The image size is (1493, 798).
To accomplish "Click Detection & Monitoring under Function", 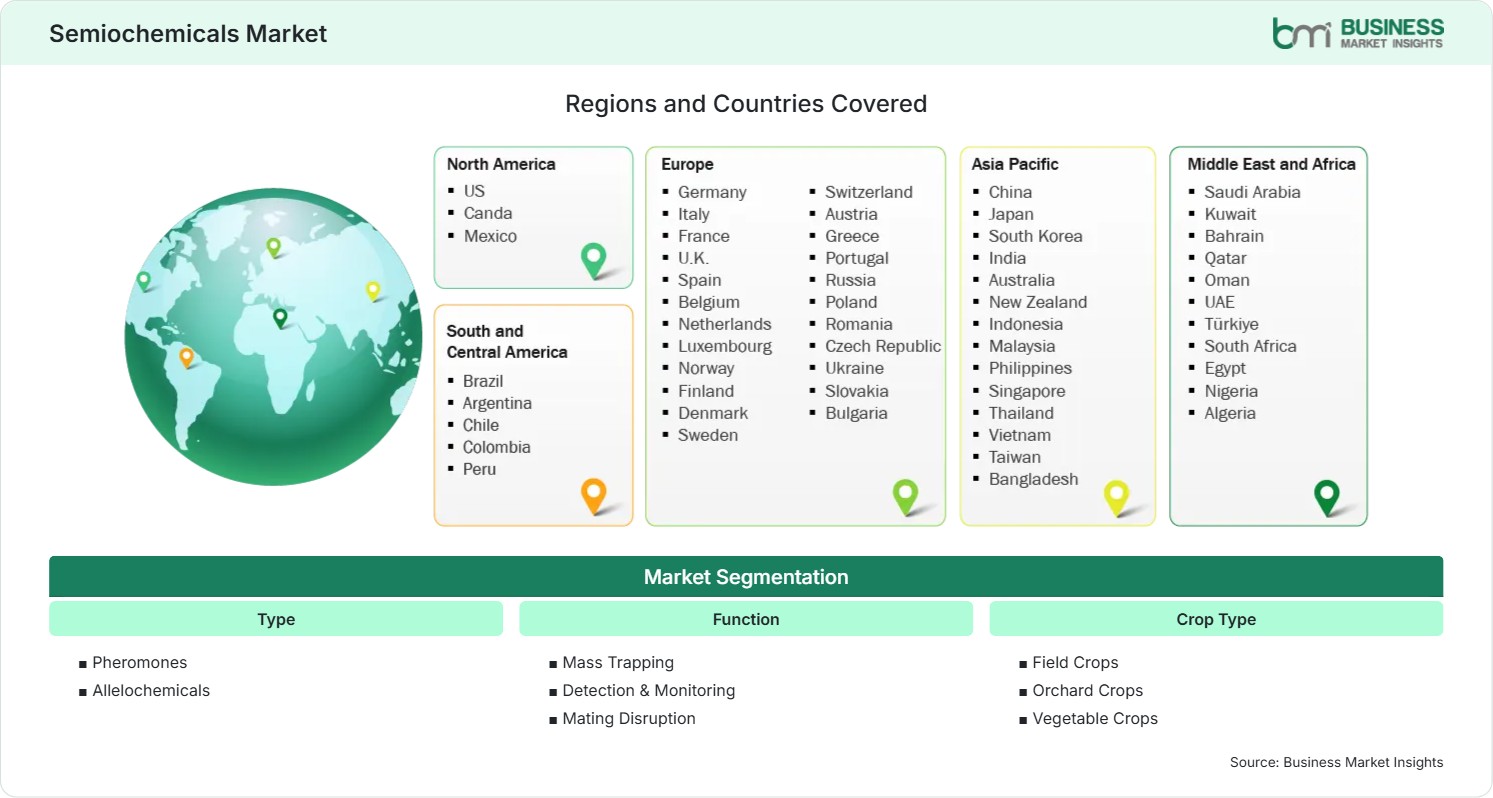I will pyautogui.click(x=648, y=690).
